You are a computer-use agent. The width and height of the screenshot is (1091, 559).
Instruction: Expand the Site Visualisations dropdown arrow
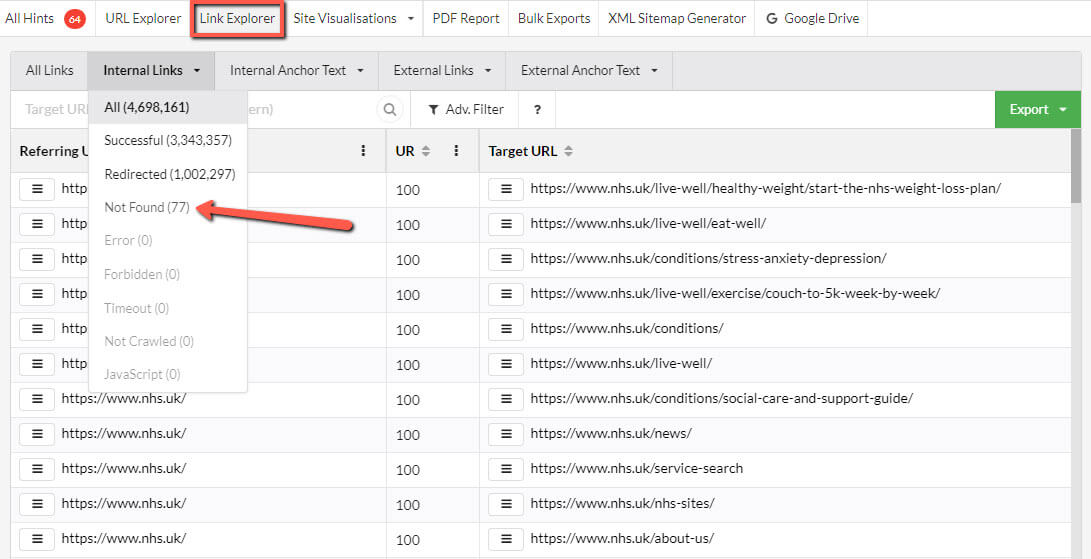[411, 19]
